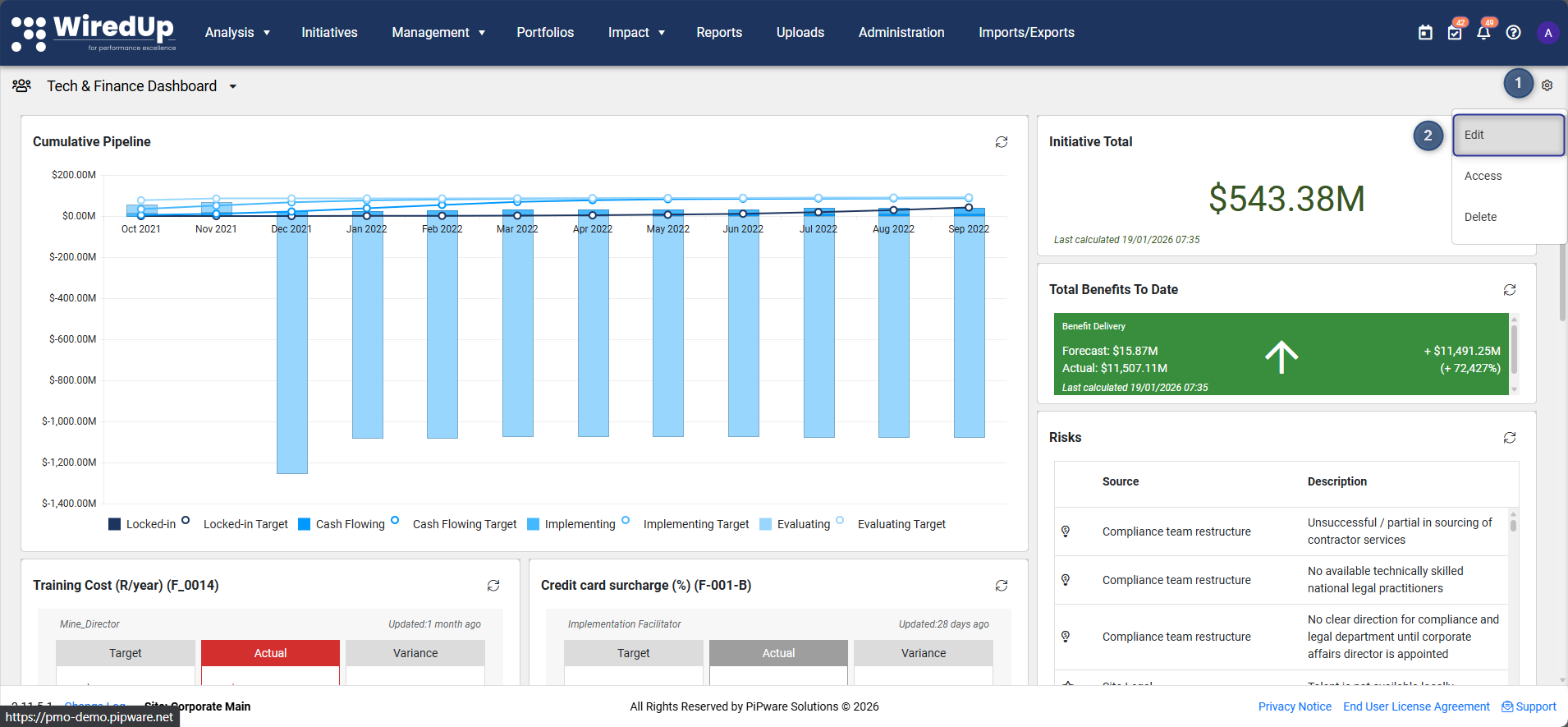The height and width of the screenshot is (727, 1568).
Task: Click the Sep 2022 bar in Cumulative Pipeline
Action: click(969, 322)
